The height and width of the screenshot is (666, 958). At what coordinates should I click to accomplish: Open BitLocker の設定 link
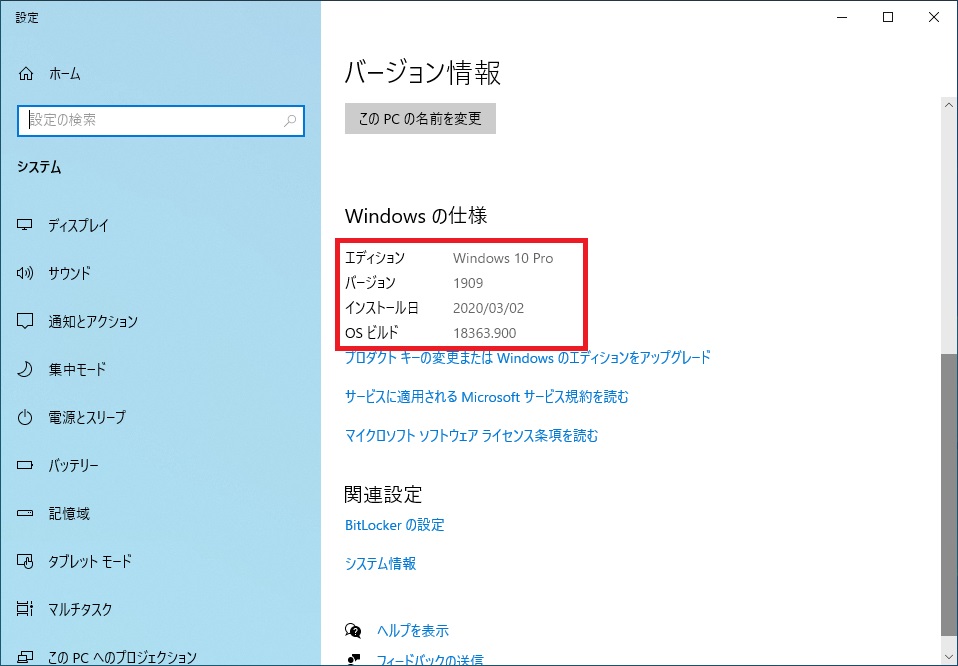tap(395, 525)
